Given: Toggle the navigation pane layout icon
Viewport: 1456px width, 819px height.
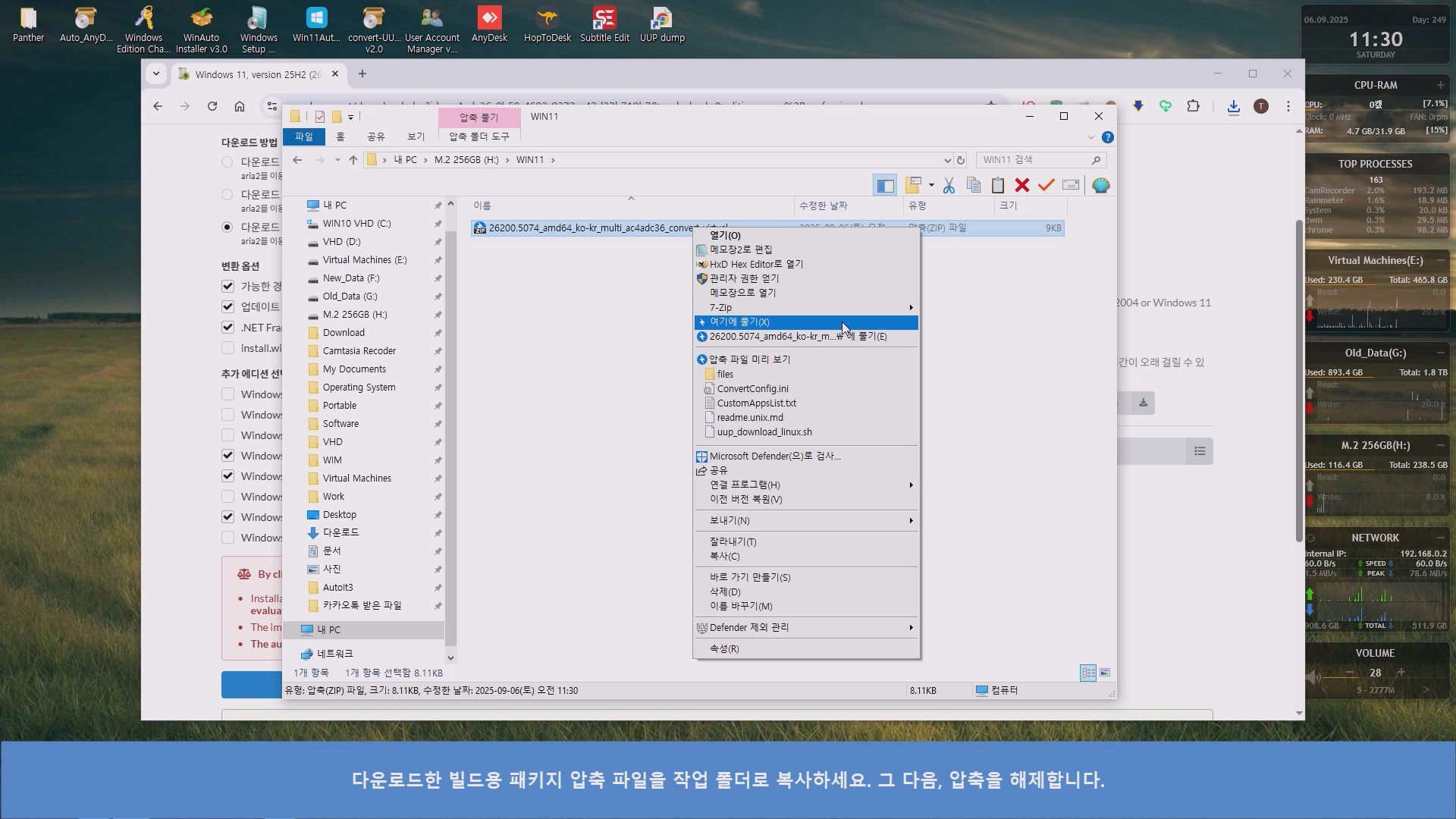Looking at the screenshot, I should point(884,185).
